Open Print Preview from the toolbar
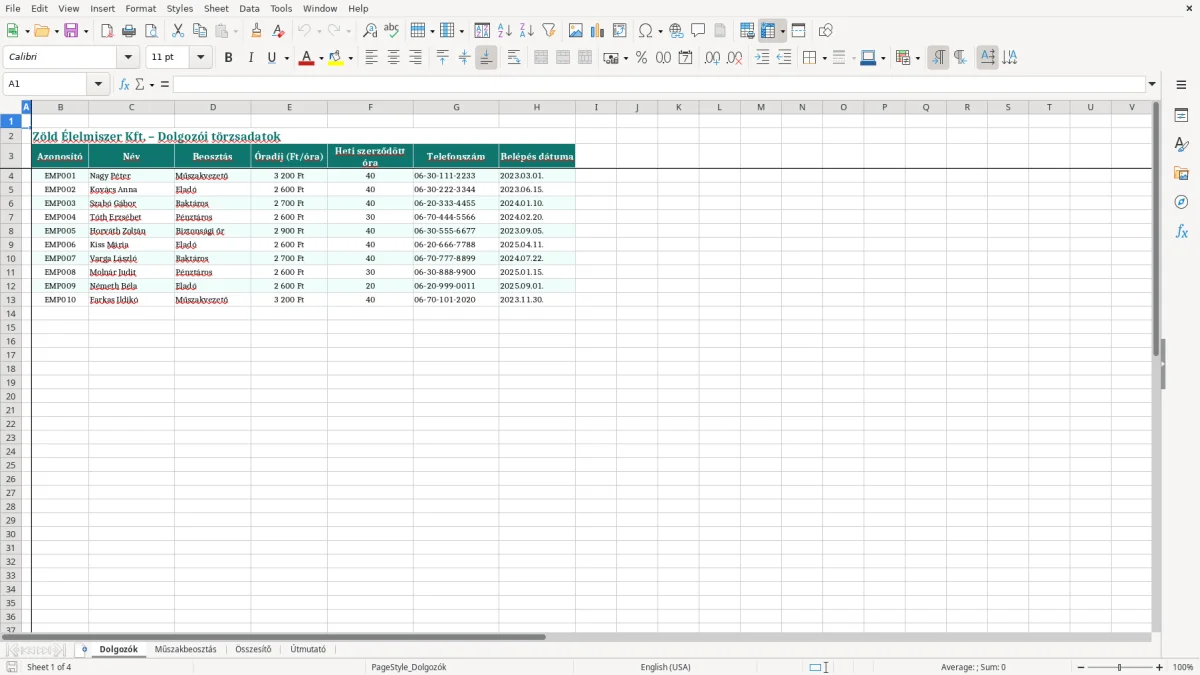 [x=151, y=31]
